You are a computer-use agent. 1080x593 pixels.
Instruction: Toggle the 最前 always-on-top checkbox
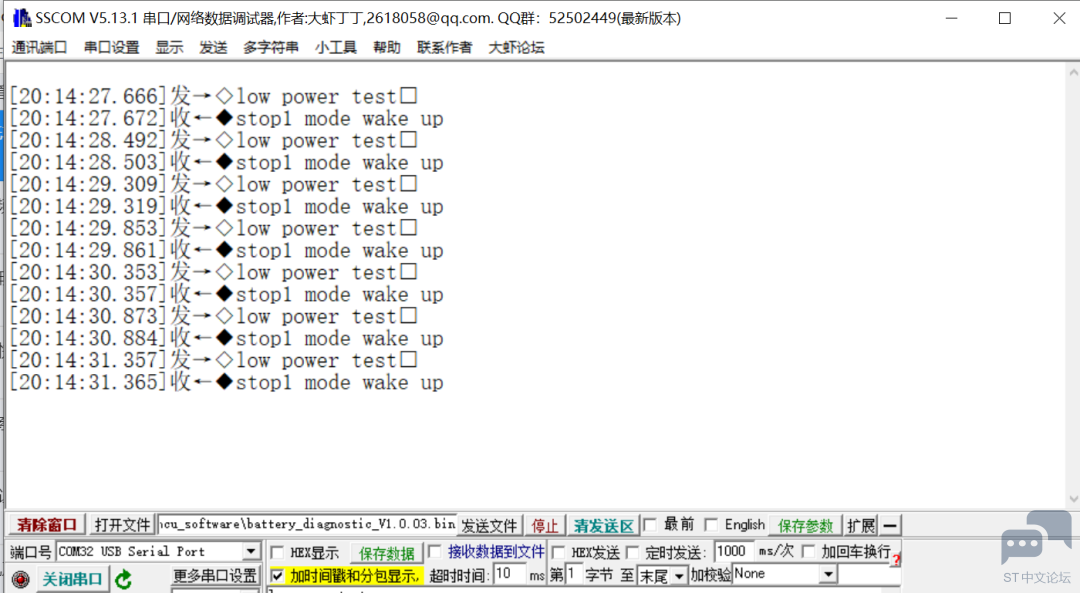[650, 525]
